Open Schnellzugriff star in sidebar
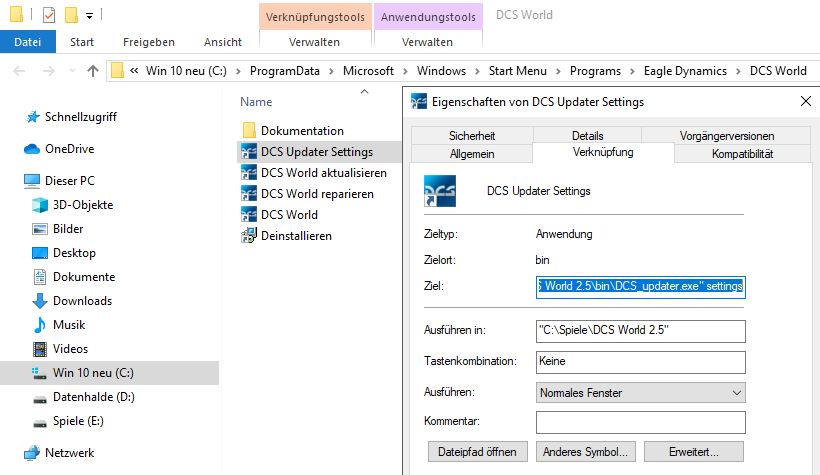The height and width of the screenshot is (475, 820). click(x=32, y=117)
